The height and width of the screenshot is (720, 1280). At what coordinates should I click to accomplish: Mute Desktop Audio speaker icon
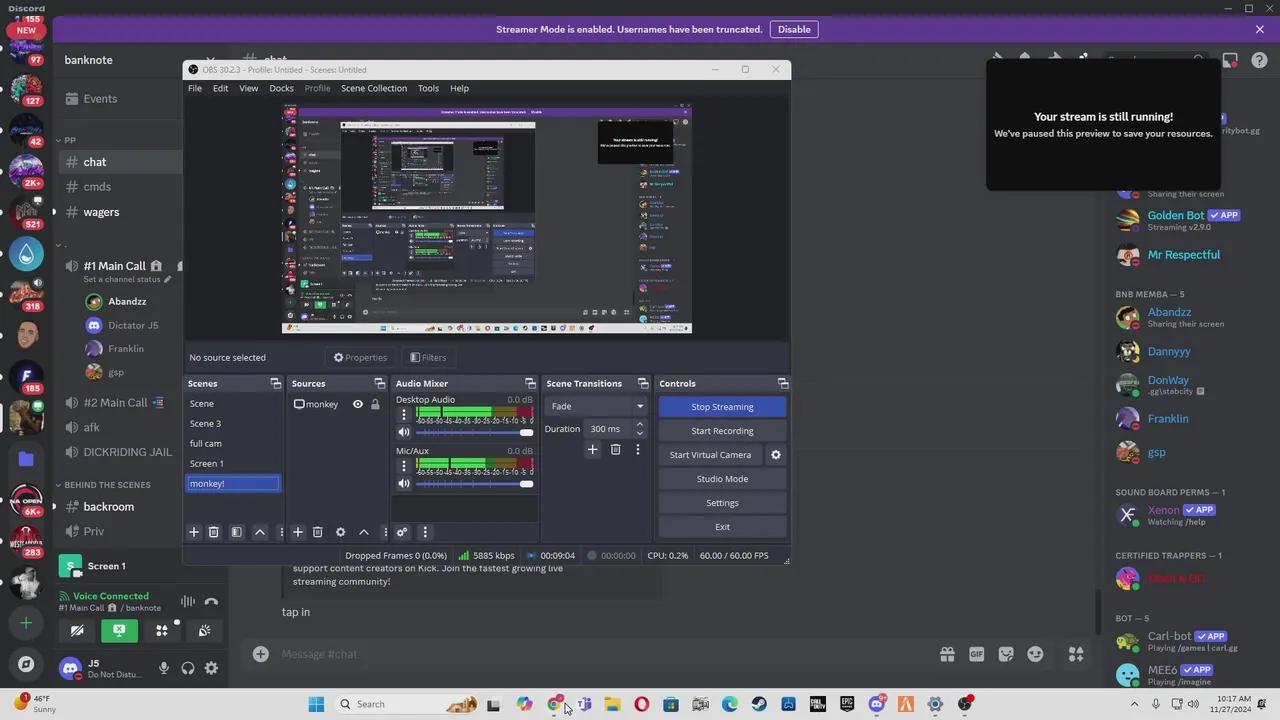[x=403, y=431]
